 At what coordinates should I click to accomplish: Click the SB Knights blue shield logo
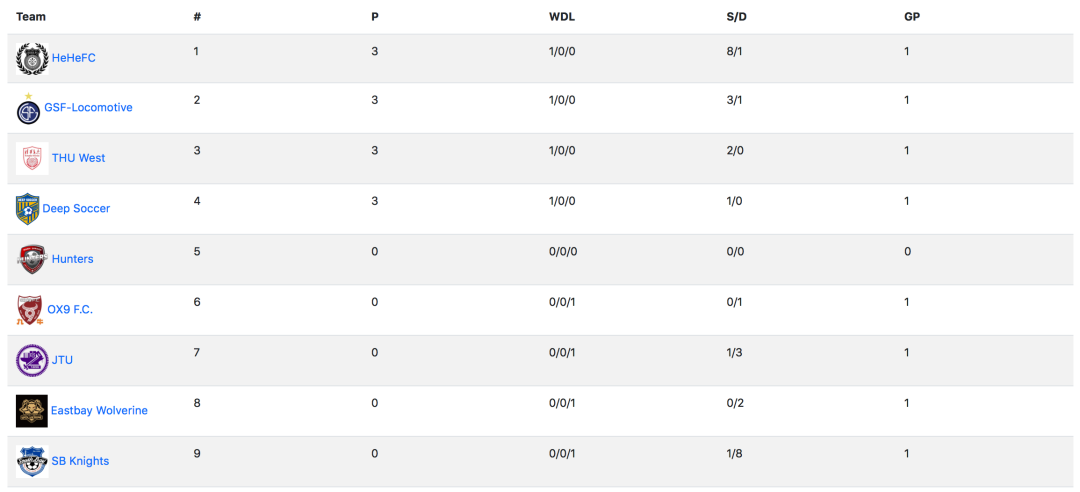click(32, 461)
